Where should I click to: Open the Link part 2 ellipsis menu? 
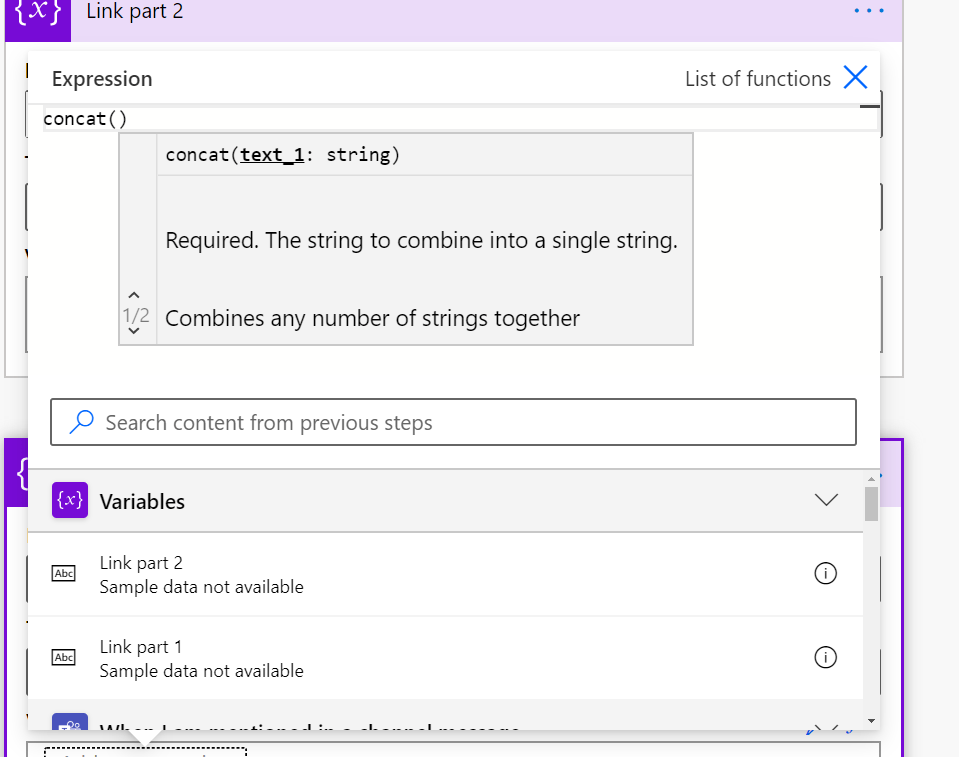pos(869,12)
